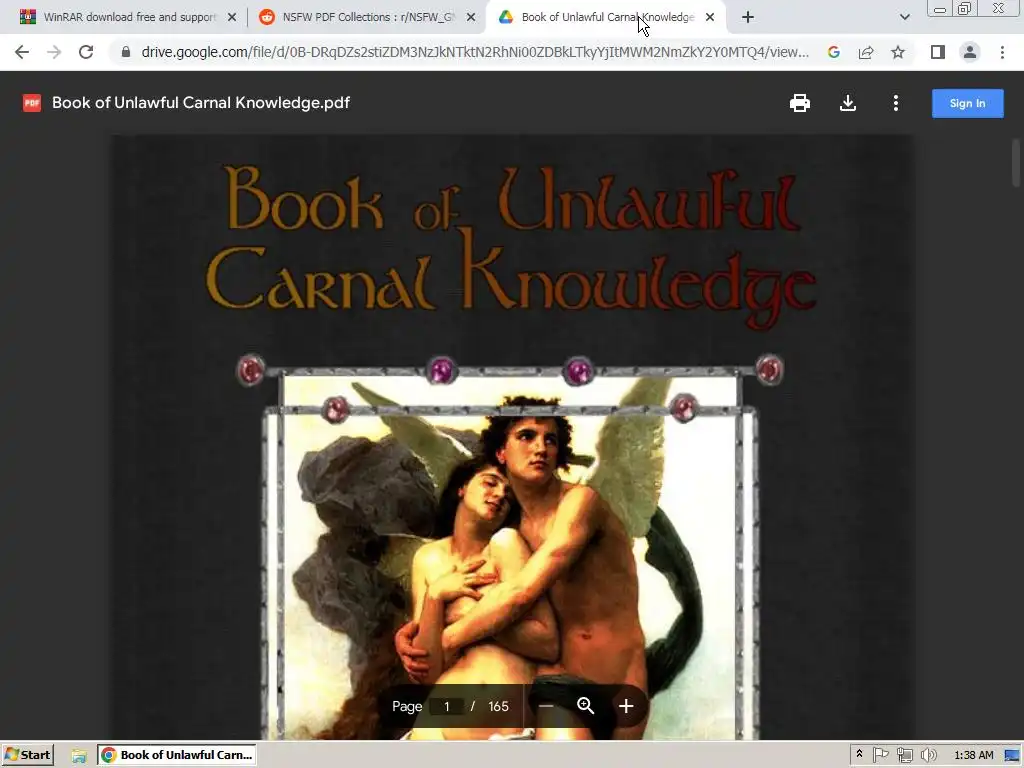Click file name Book of Unlawful Carnal Knowledge.pdf
This screenshot has height=768, width=1024.
pos(200,103)
